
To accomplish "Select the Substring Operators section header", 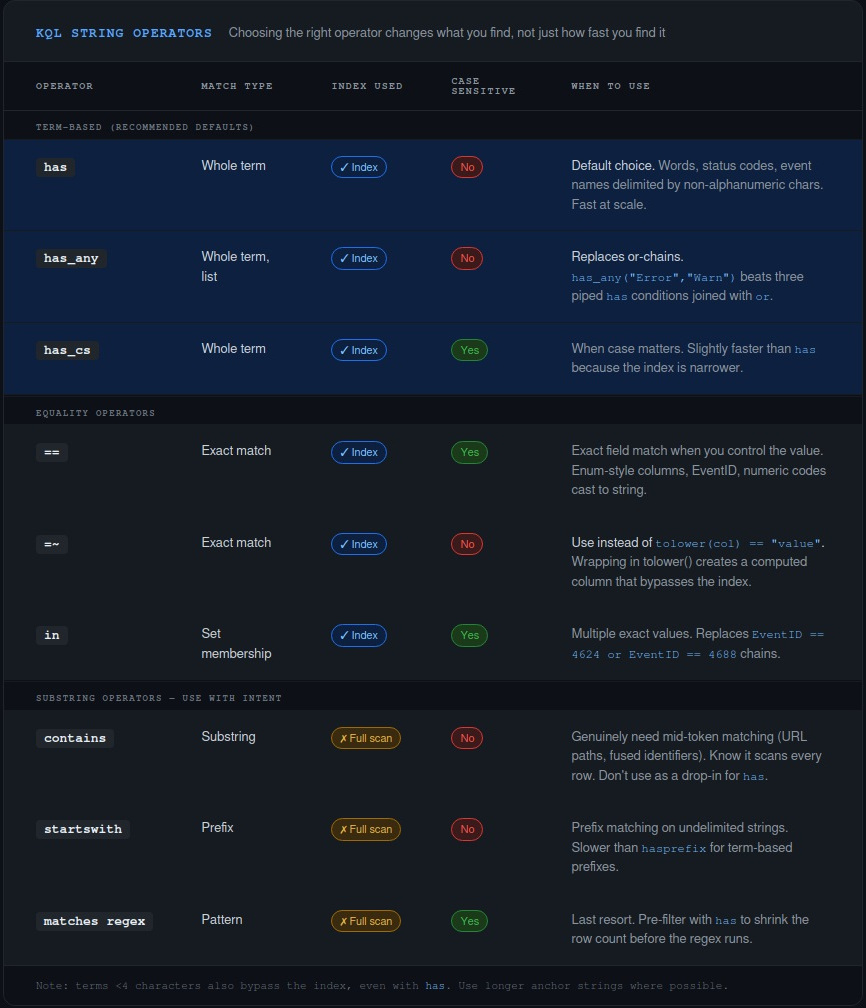I will (158, 698).
